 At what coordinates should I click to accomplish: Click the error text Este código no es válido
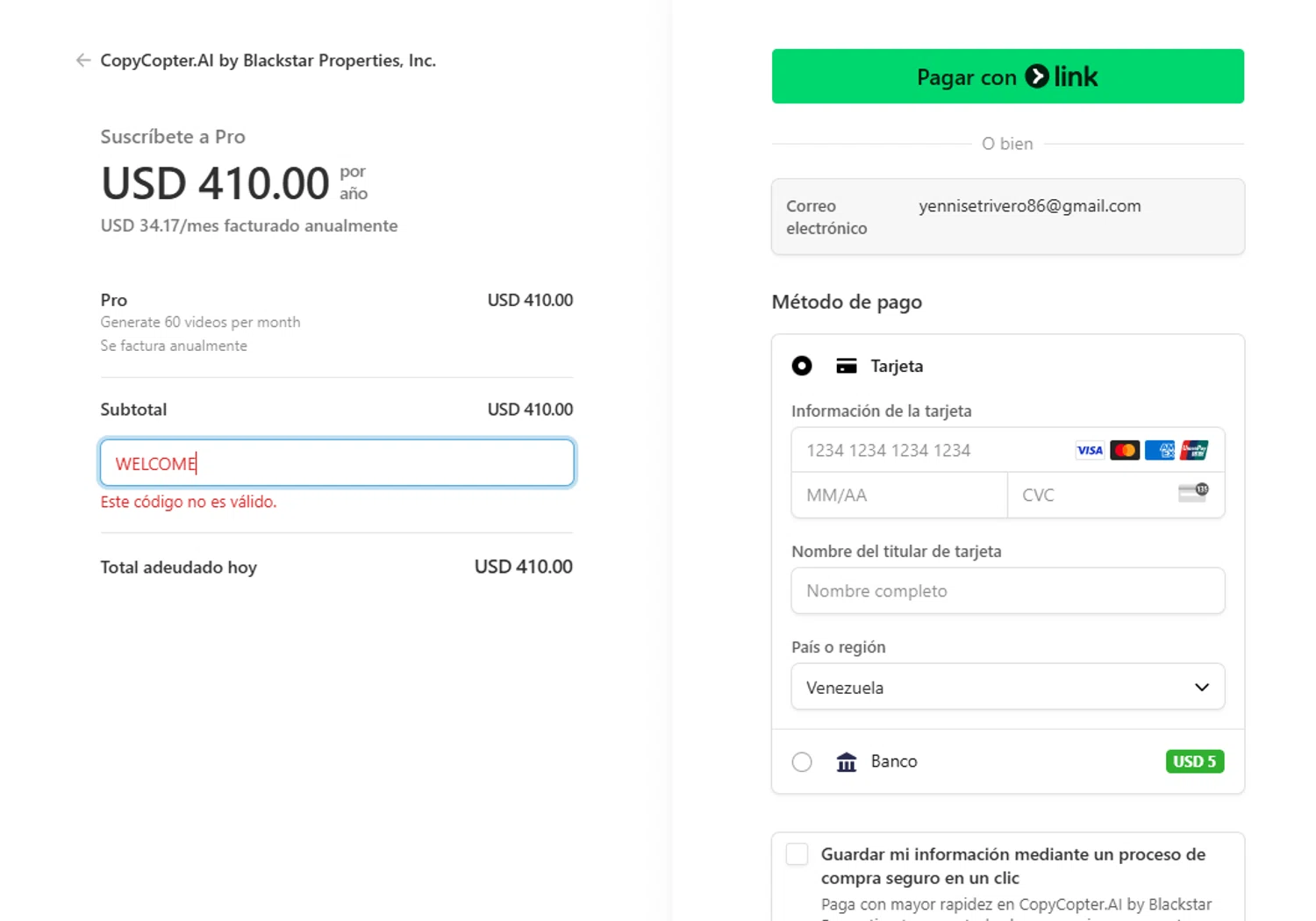point(189,502)
